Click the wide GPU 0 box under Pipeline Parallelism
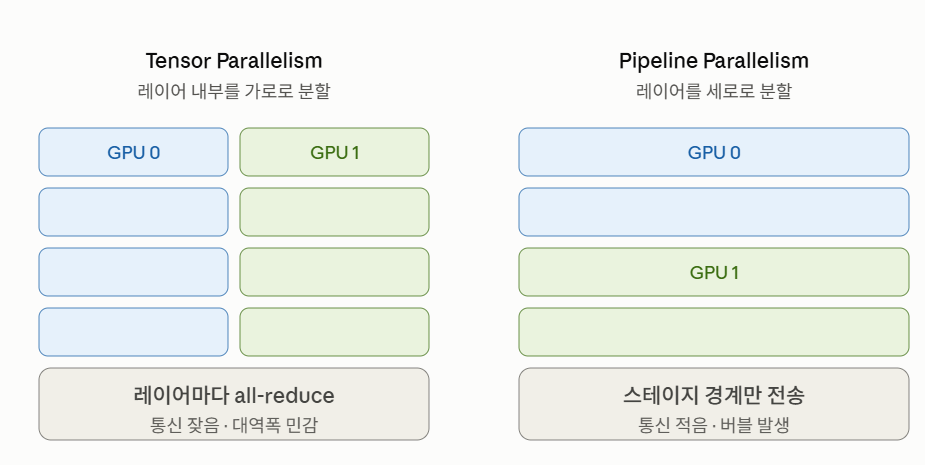This screenshot has width=925, height=465. coord(714,152)
